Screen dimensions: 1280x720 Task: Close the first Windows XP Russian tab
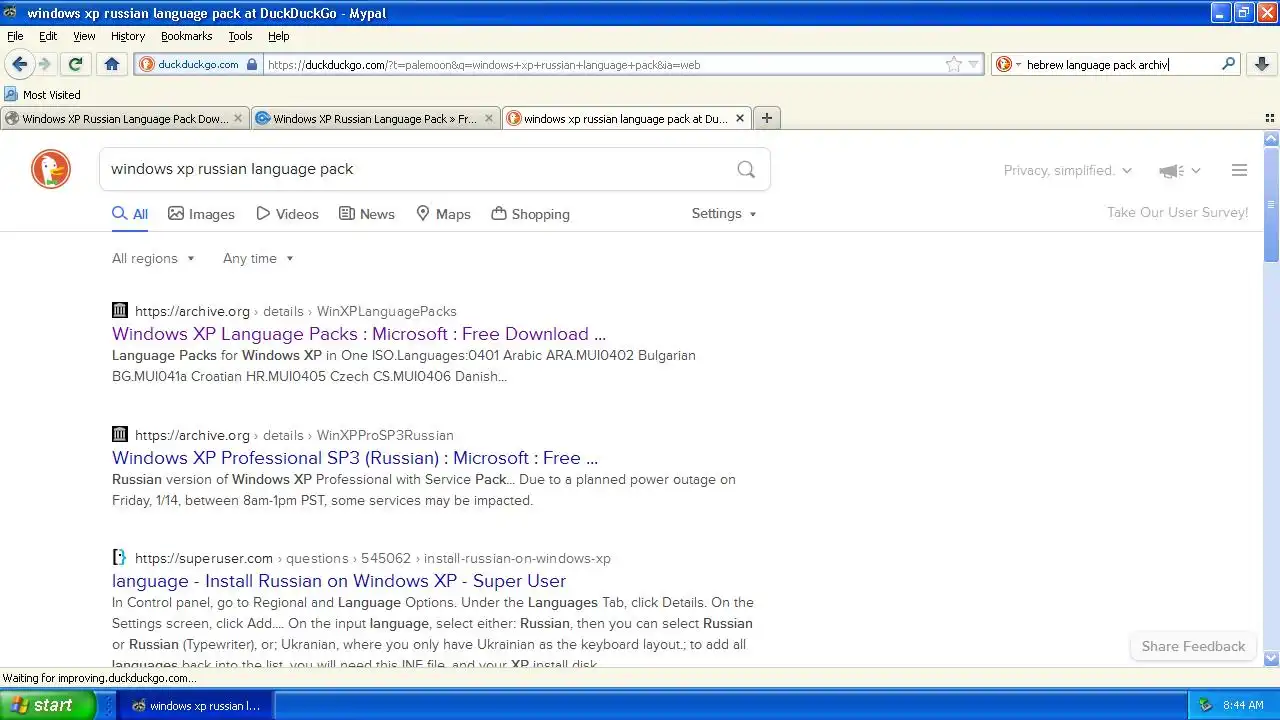(238, 118)
